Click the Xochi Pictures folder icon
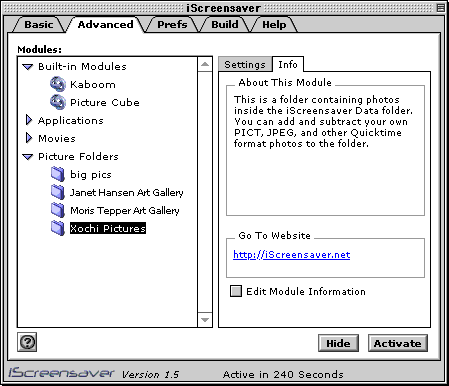The height and width of the screenshot is (386, 449). point(58,228)
